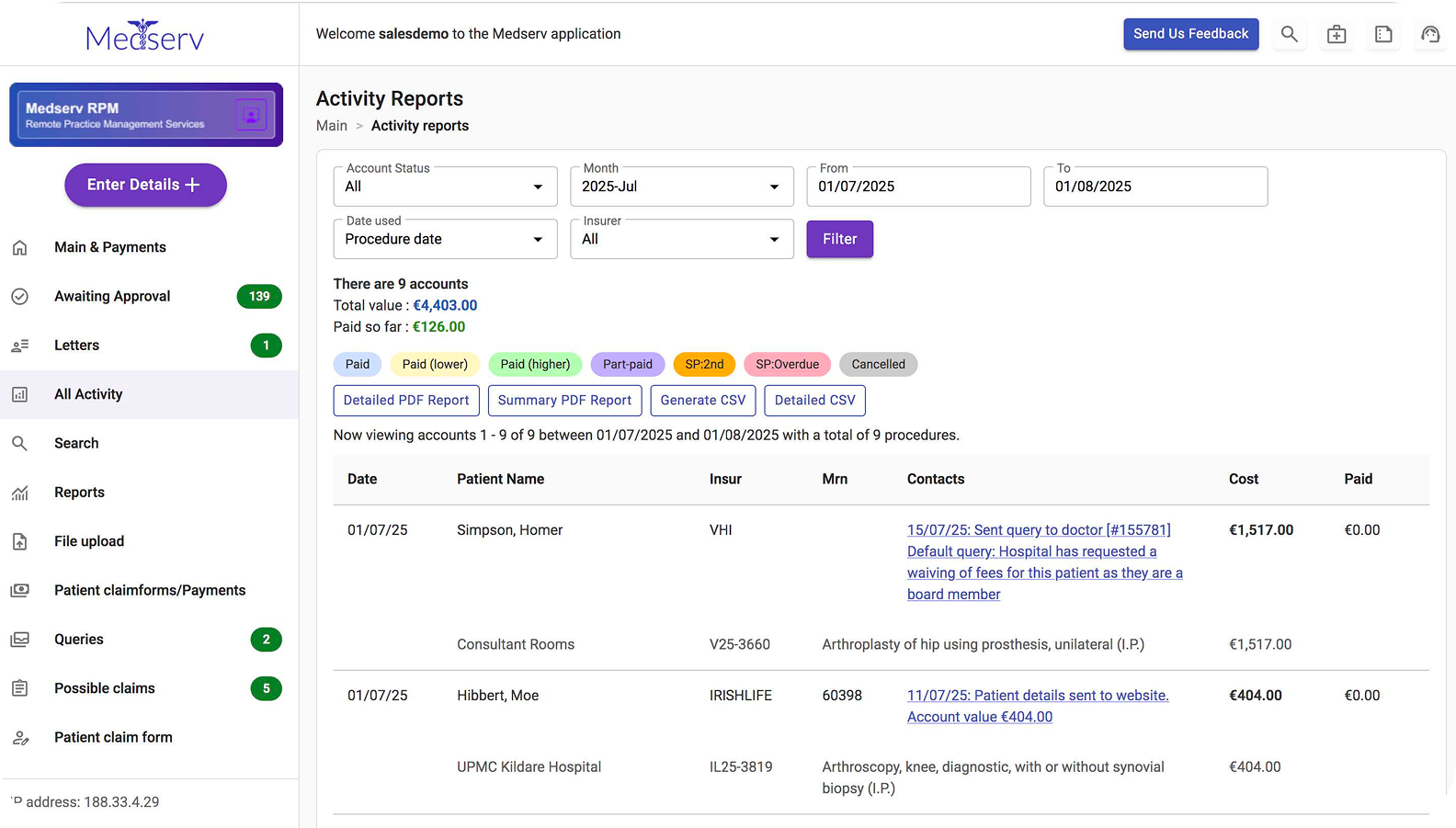Open the Homer Simpson doctor query link
The height and width of the screenshot is (828, 1456).
tap(1039, 530)
